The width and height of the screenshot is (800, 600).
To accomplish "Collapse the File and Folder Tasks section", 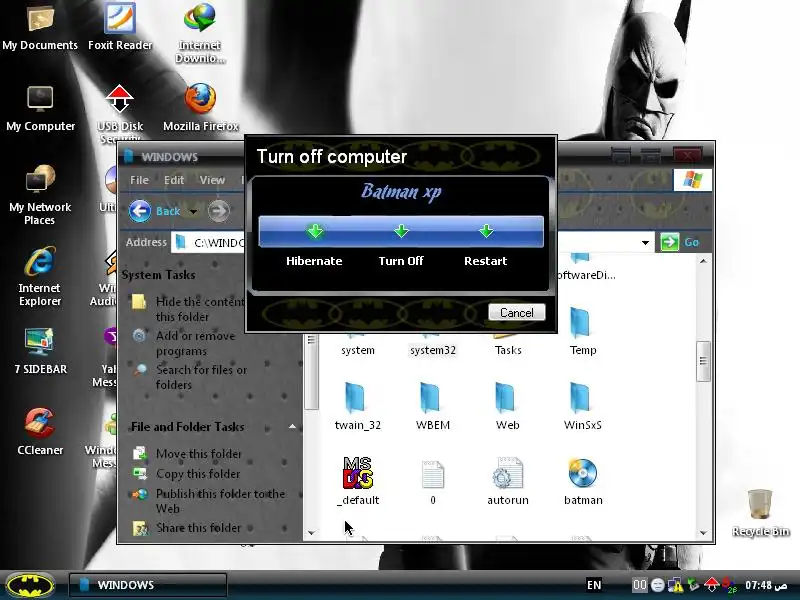I will [292, 427].
